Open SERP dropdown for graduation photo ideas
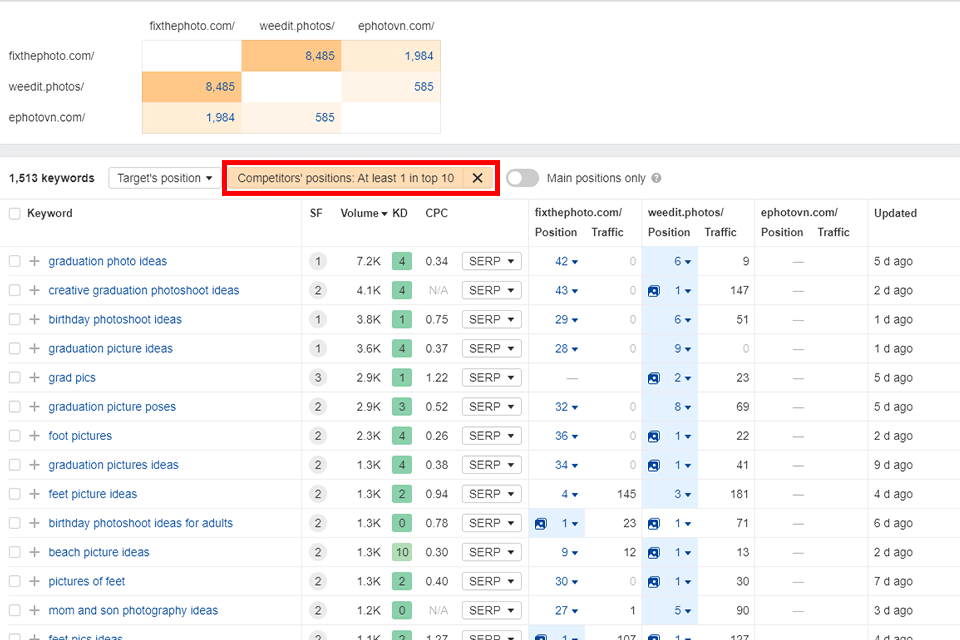Screen dimensions: 960x640 pyautogui.click(x=492, y=261)
